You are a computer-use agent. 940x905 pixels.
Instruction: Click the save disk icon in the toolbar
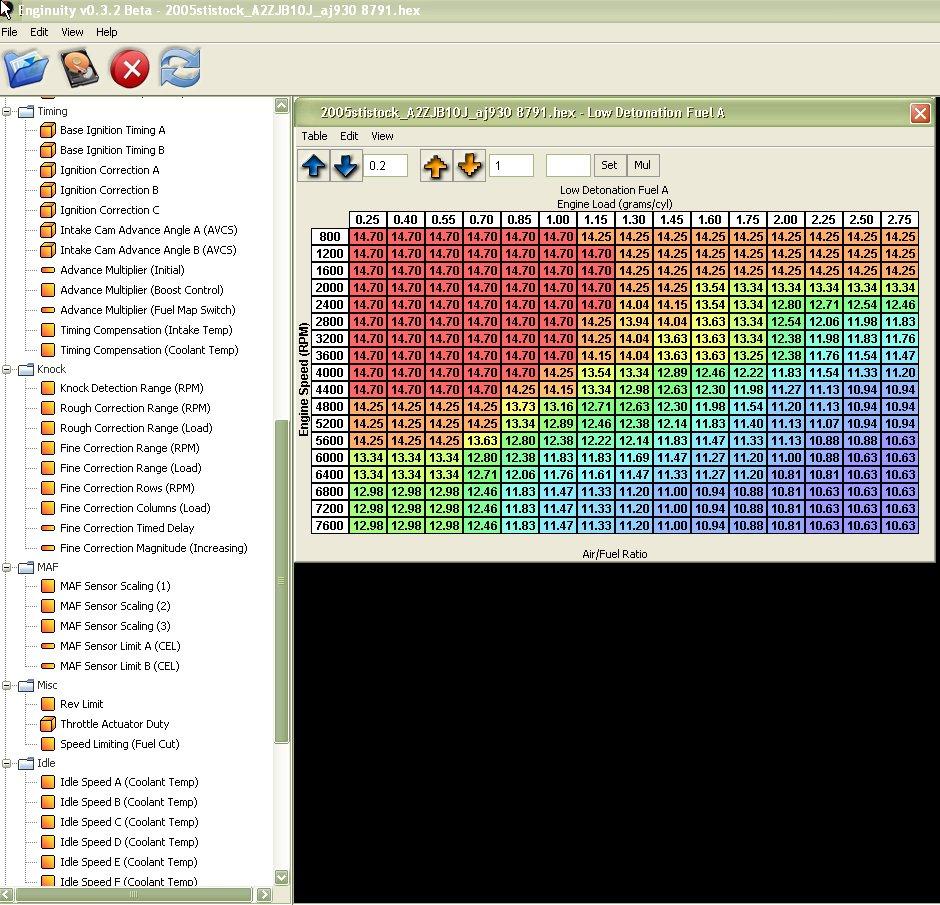(x=79, y=69)
